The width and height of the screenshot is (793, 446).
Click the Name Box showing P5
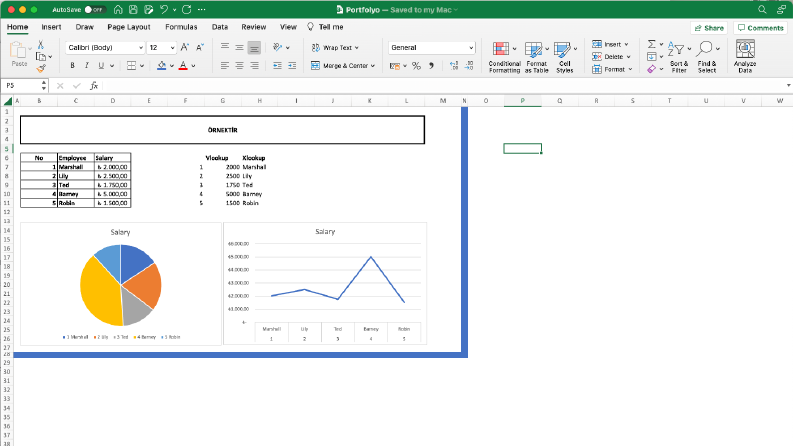24,85
